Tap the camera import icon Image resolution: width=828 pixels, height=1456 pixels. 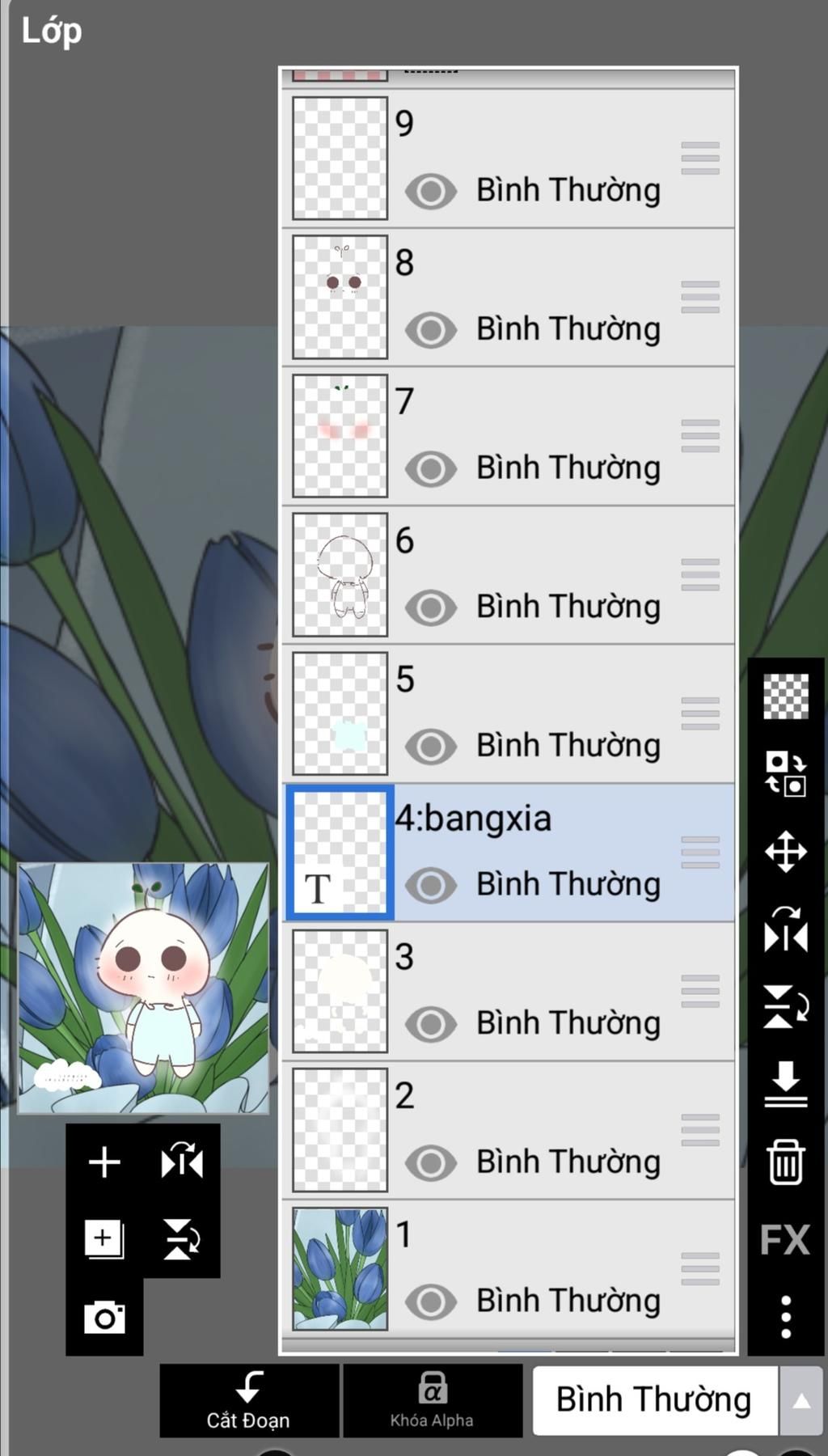(104, 1318)
